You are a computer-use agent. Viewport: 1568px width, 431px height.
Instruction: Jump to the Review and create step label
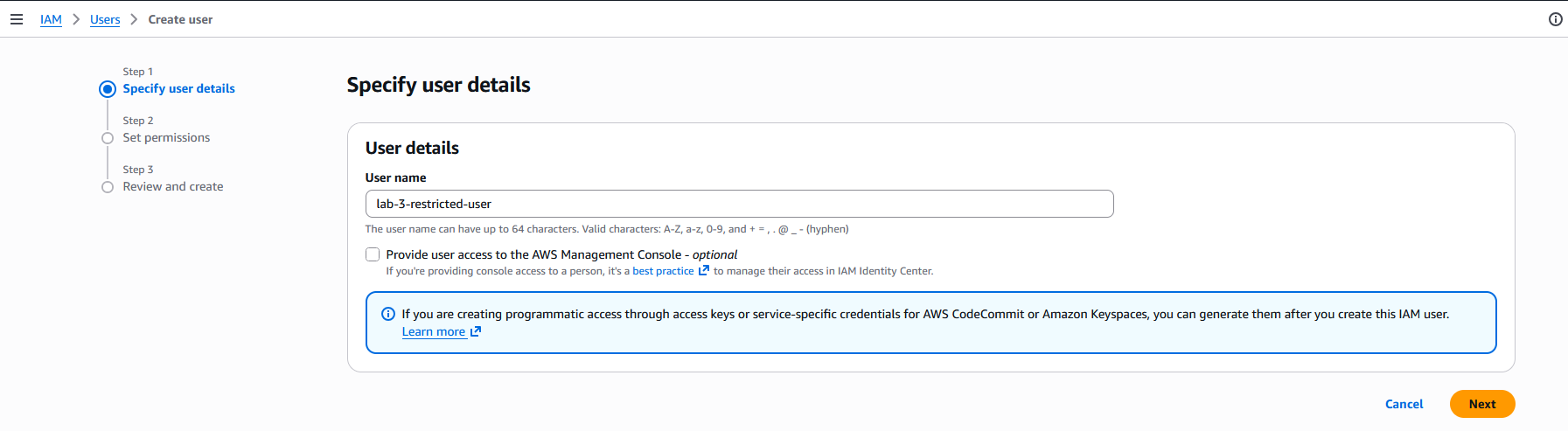[x=173, y=186]
